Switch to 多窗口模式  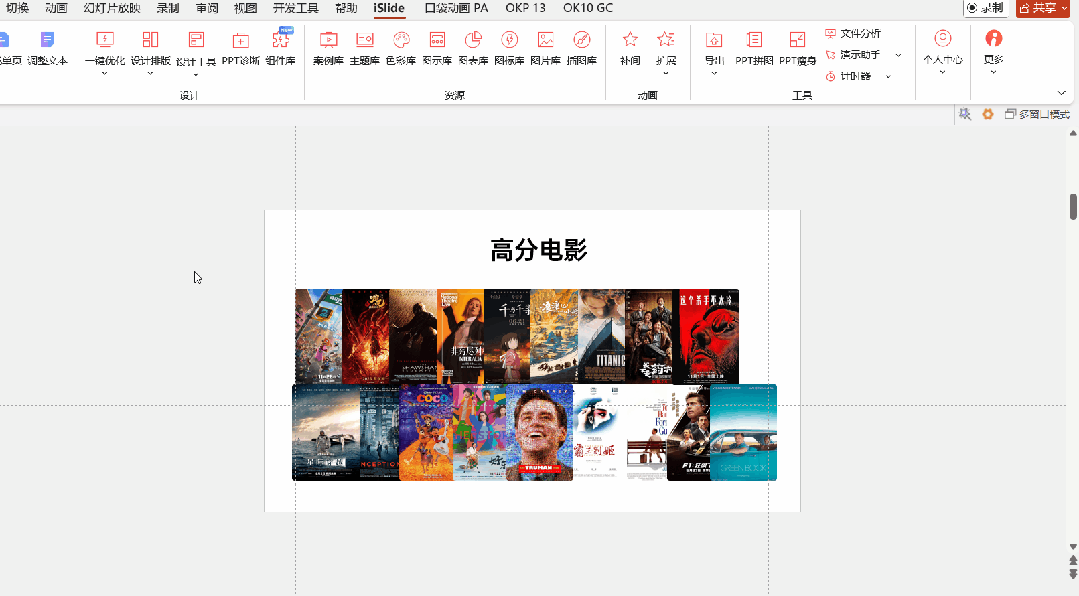[1038, 114]
